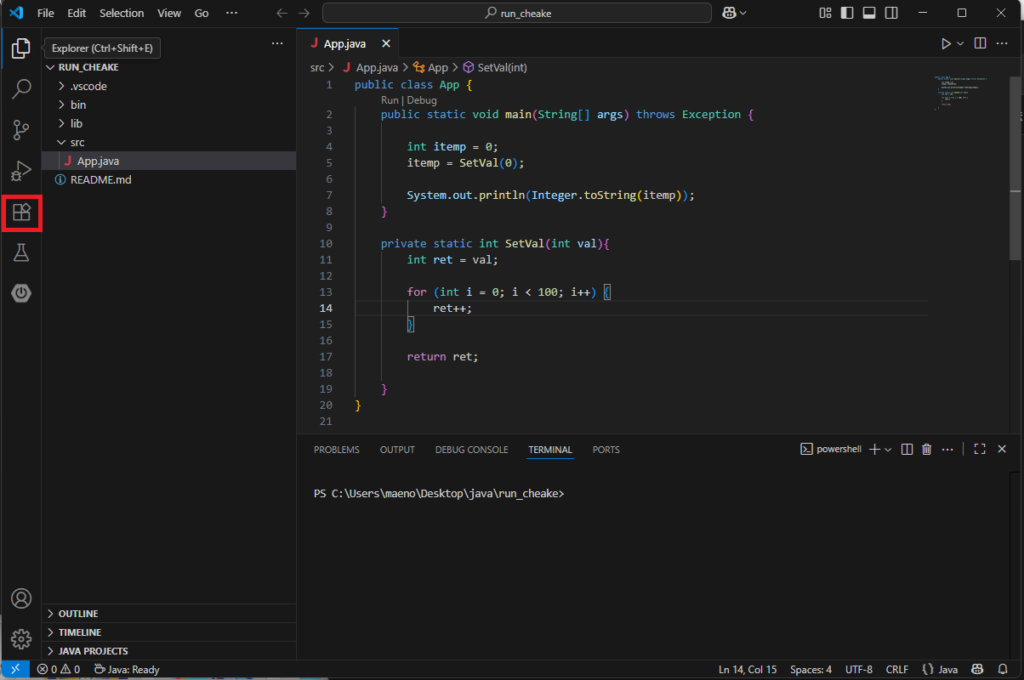
Task: Open the editor More Actions ellipsis
Action: [1002, 44]
